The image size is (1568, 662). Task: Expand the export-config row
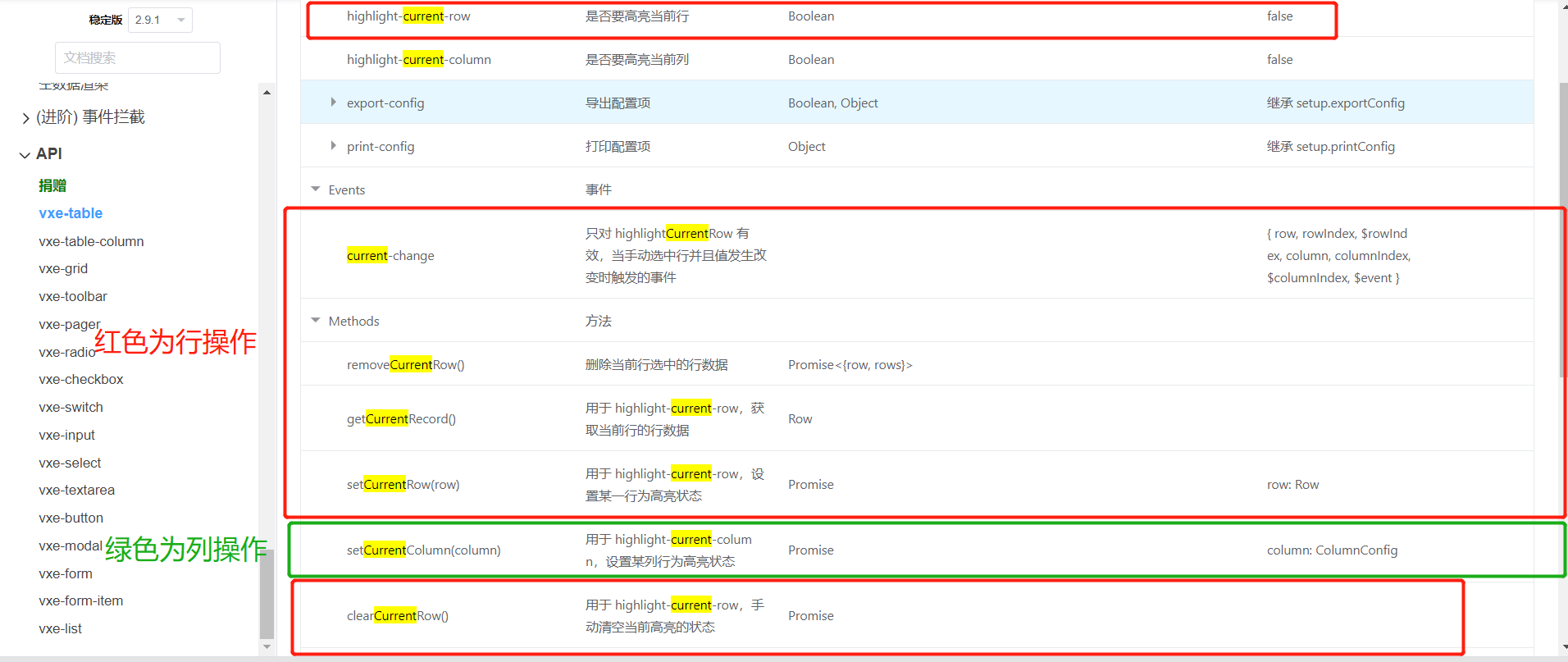tap(333, 102)
